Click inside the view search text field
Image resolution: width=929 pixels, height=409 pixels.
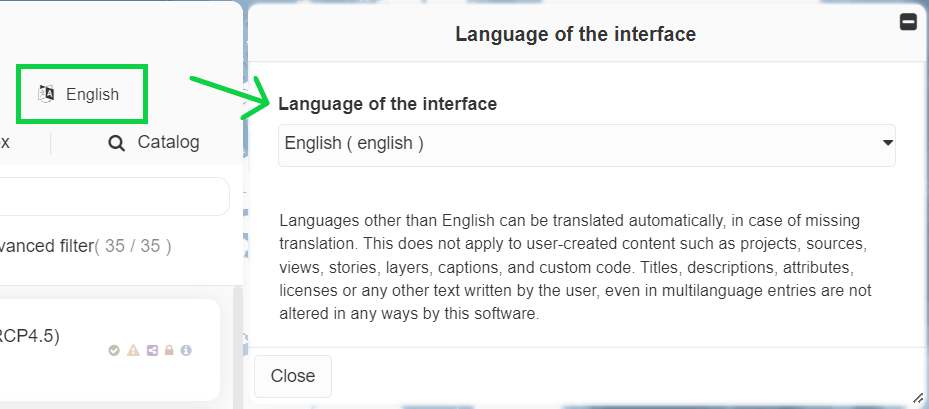(110, 196)
